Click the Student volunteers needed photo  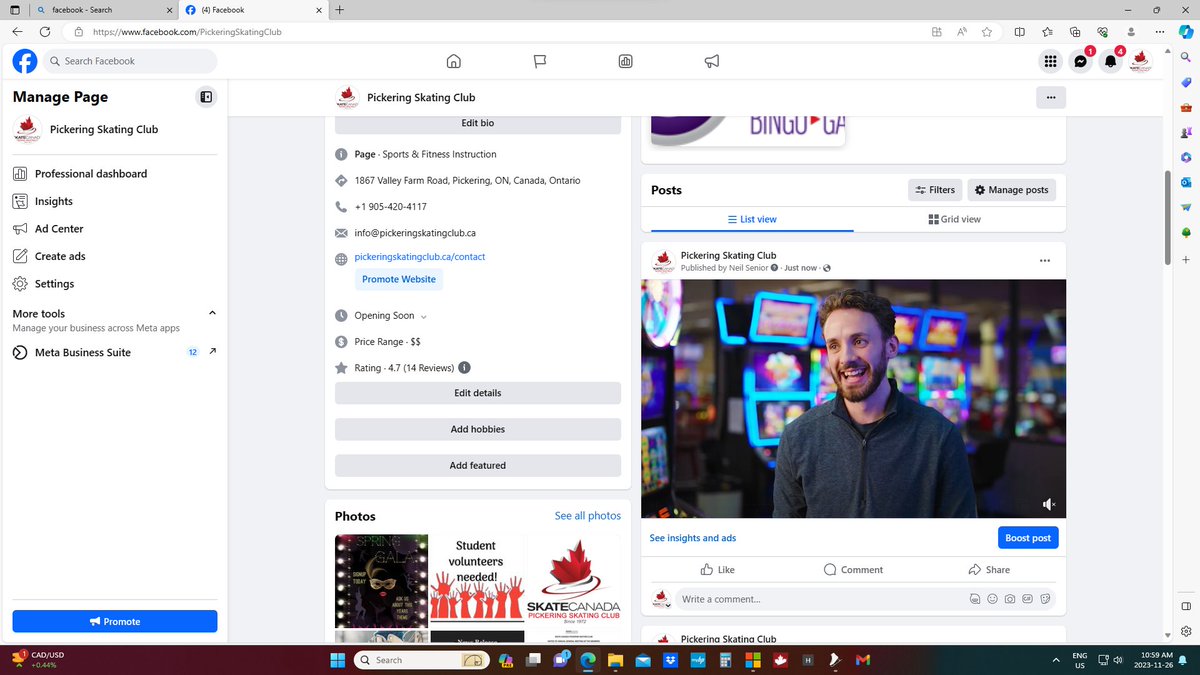(x=477, y=580)
